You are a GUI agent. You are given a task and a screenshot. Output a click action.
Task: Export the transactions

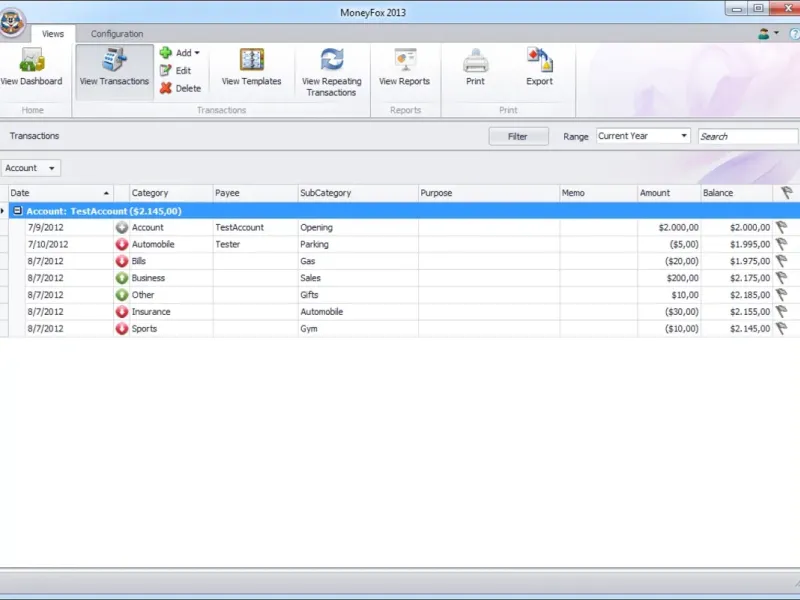539,68
